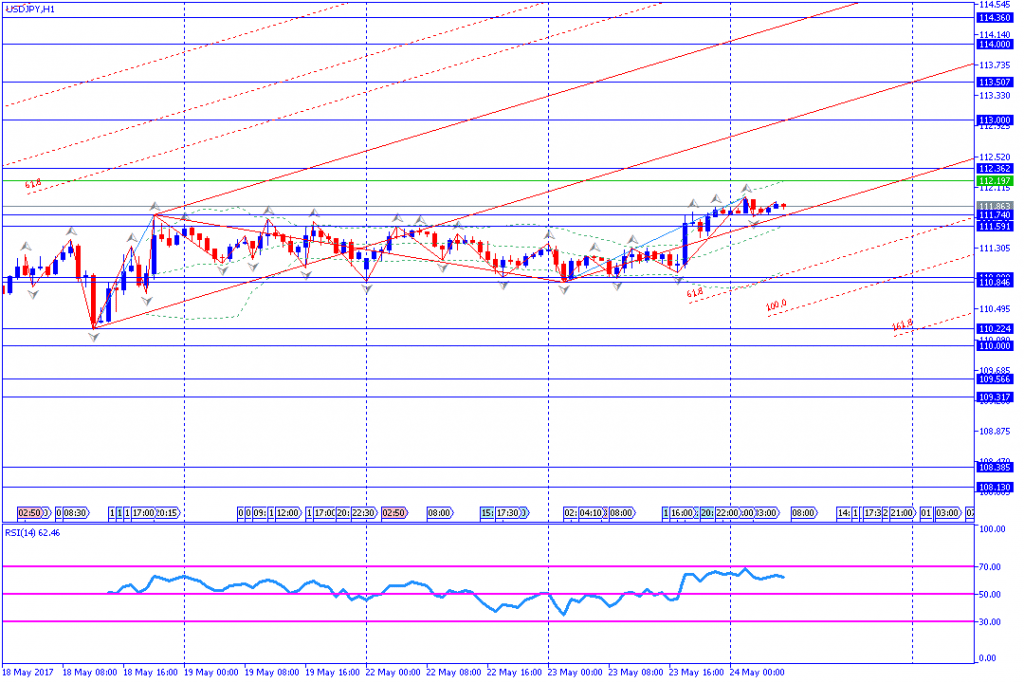Select the 04:10 news event marker
This screenshot has height=683, width=1024.
pos(592,513)
